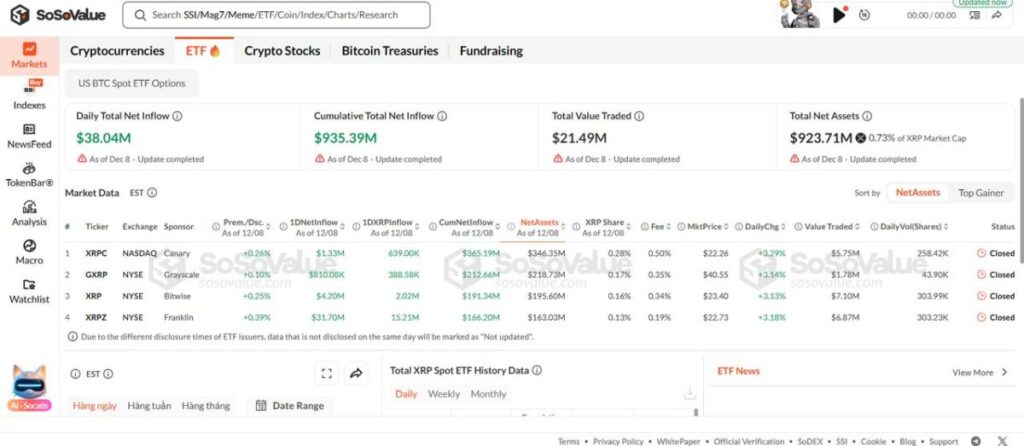
Task: Click the page vertical scrollbar
Action: click(x=1021, y=180)
